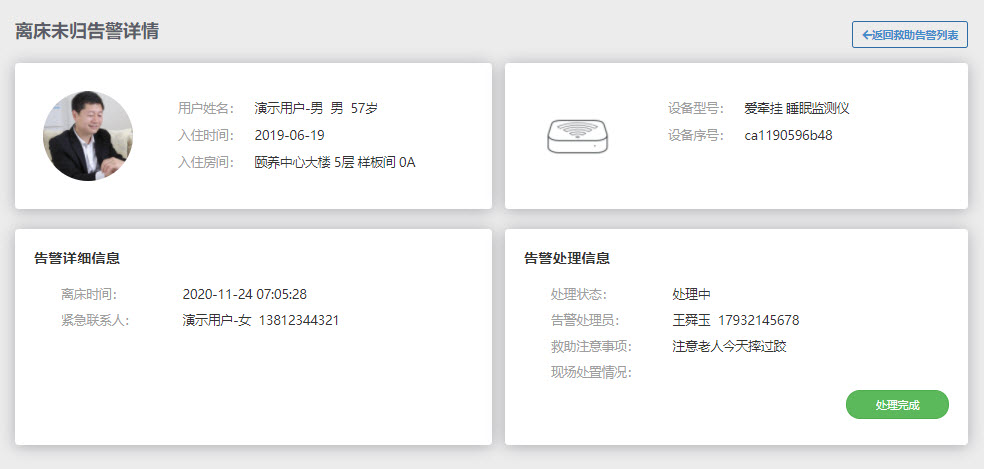Click the 告警详细信息 section heading
This screenshot has height=469, width=984.
[77, 258]
